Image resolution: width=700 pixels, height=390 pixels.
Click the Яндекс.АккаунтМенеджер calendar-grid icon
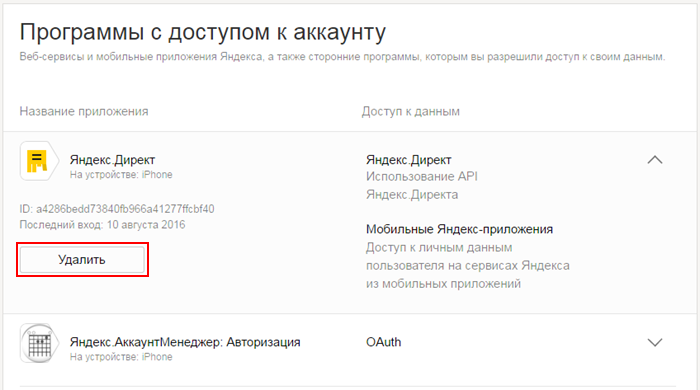pyautogui.click(x=39, y=343)
